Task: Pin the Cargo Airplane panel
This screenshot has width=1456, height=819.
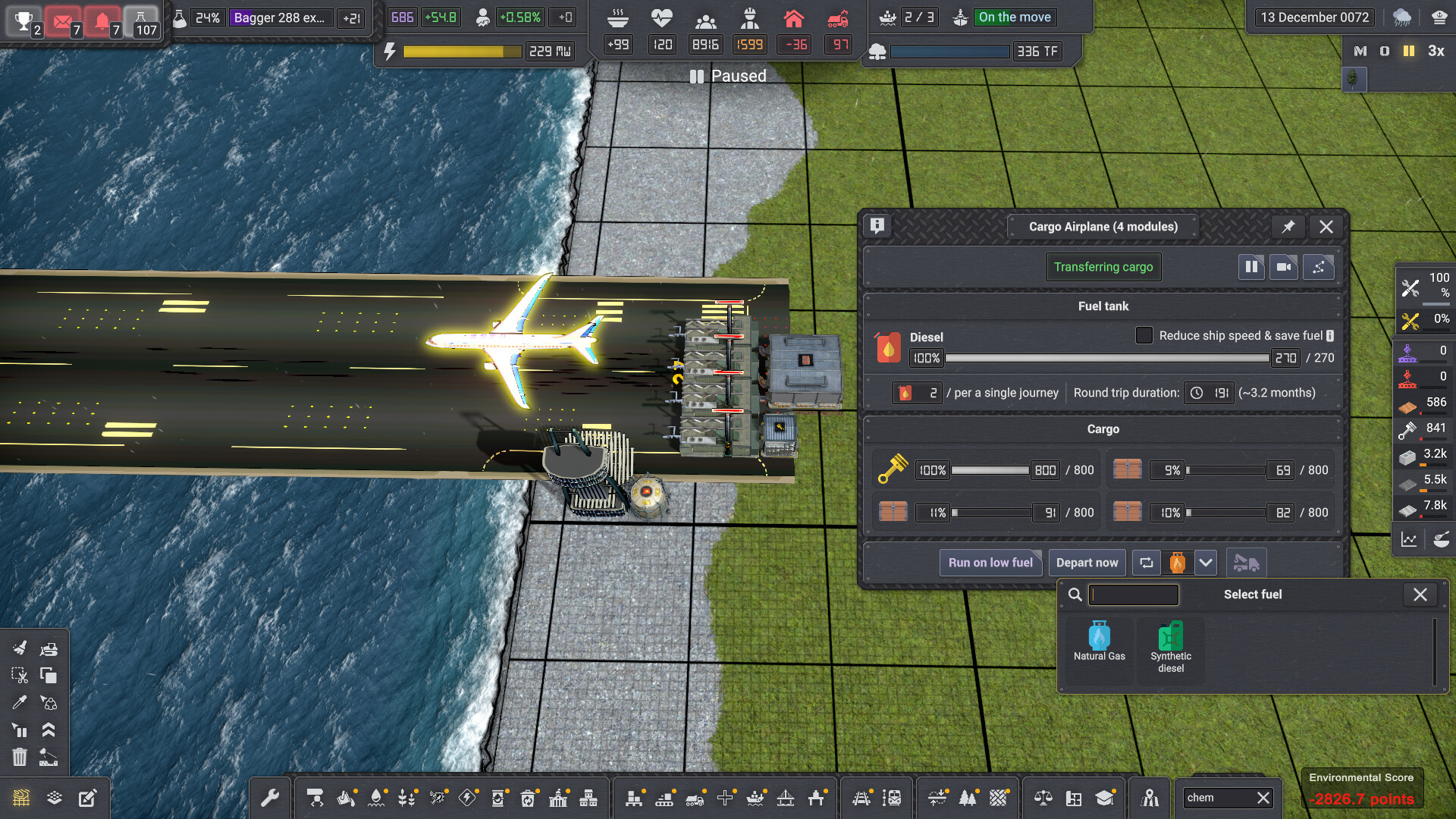Action: tap(1288, 227)
